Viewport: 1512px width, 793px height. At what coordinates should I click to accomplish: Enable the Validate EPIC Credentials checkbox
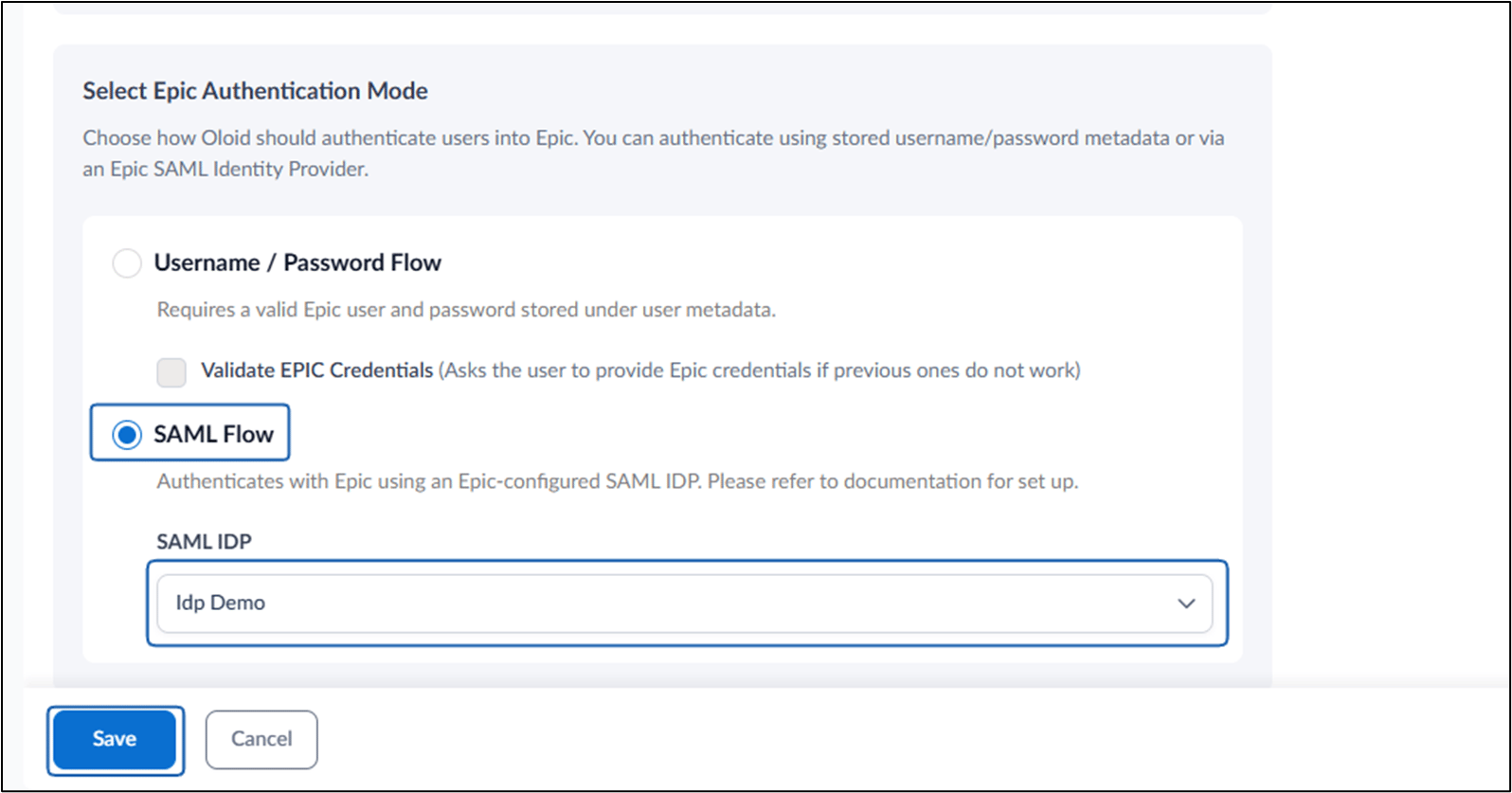[x=171, y=371]
